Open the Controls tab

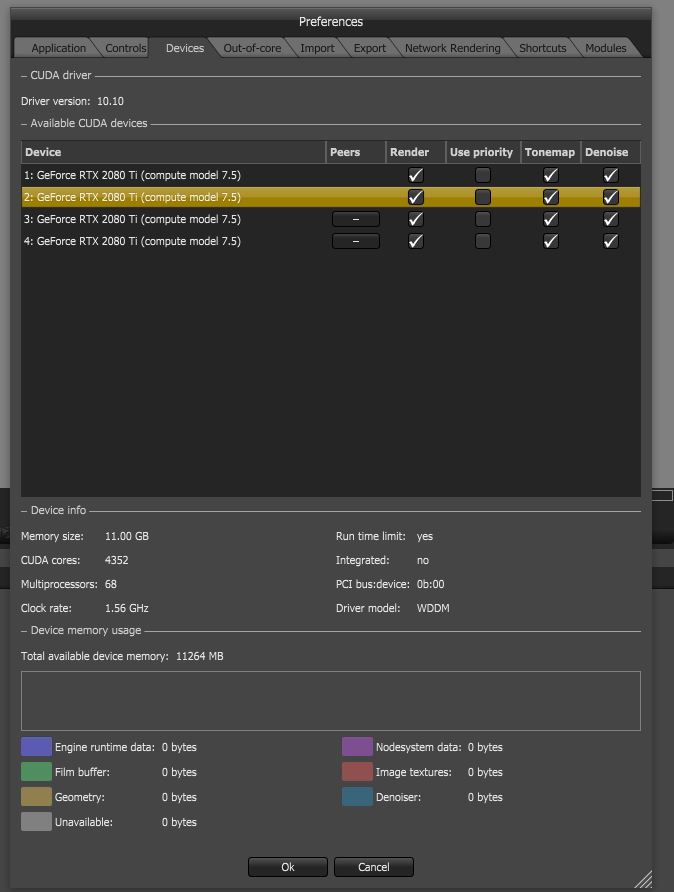pos(125,48)
